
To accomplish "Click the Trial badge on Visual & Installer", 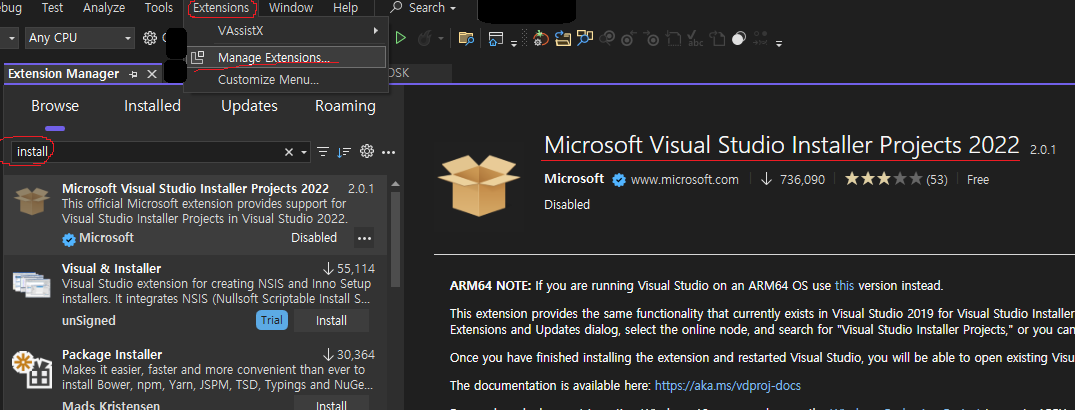I will (272, 320).
